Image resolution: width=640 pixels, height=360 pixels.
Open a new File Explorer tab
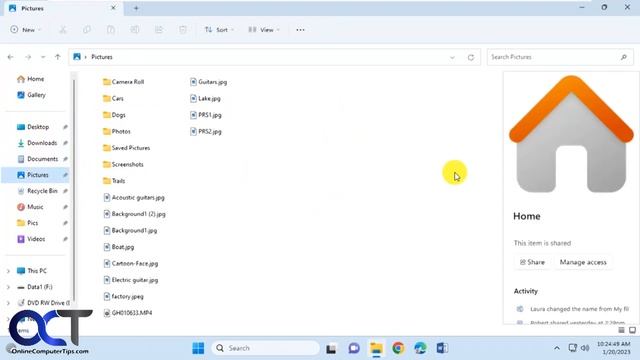pyautogui.click(x=136, y=8)
